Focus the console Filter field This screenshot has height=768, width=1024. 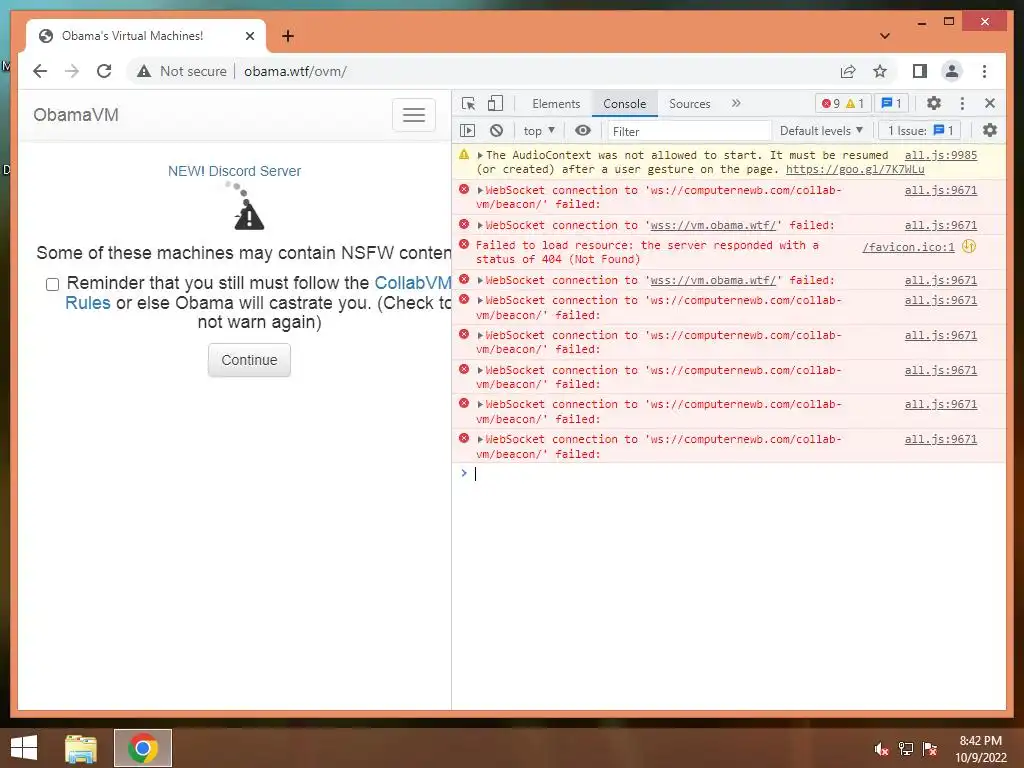(690, 131)
